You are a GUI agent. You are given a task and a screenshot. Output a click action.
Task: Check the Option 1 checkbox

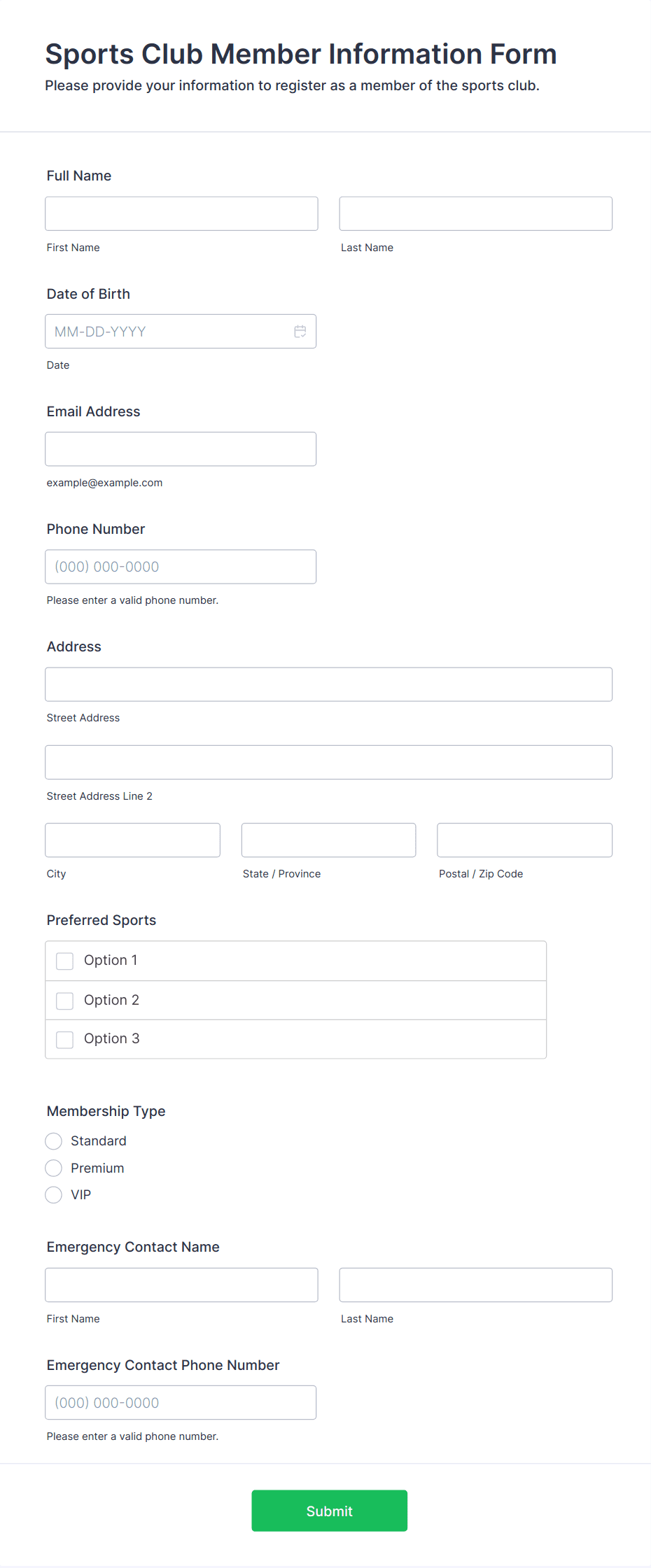click(65, 961)
